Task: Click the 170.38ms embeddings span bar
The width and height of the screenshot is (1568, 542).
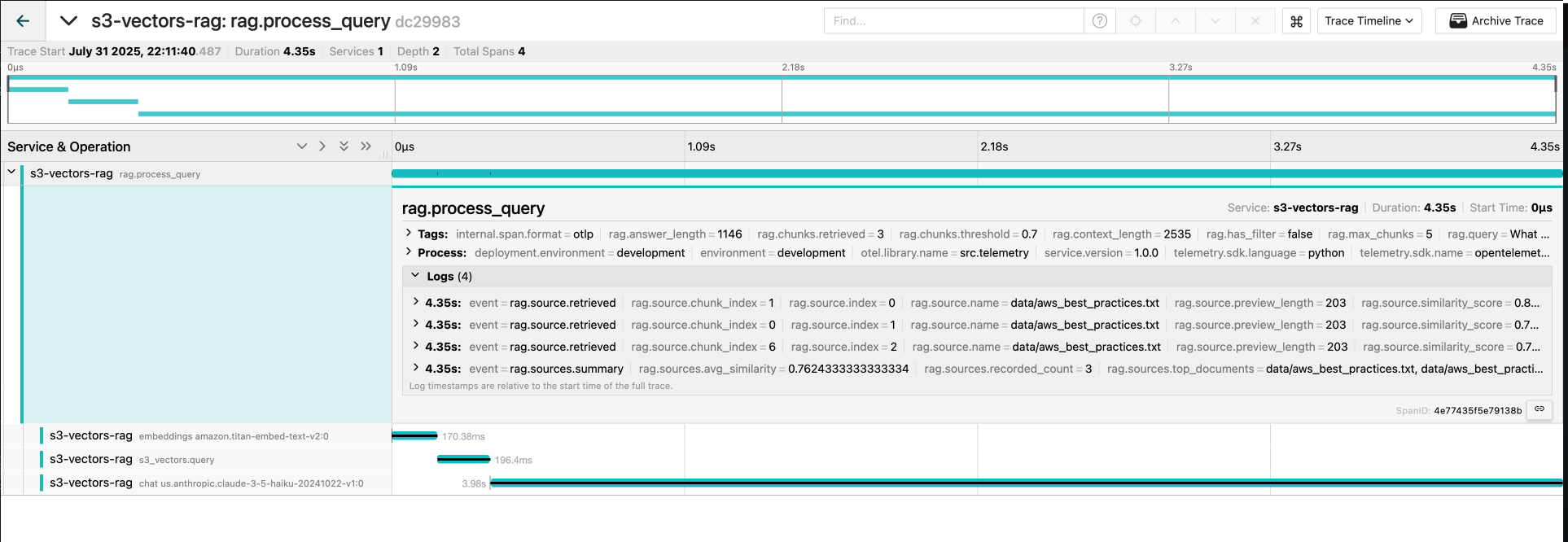Action: click(414, 436)
